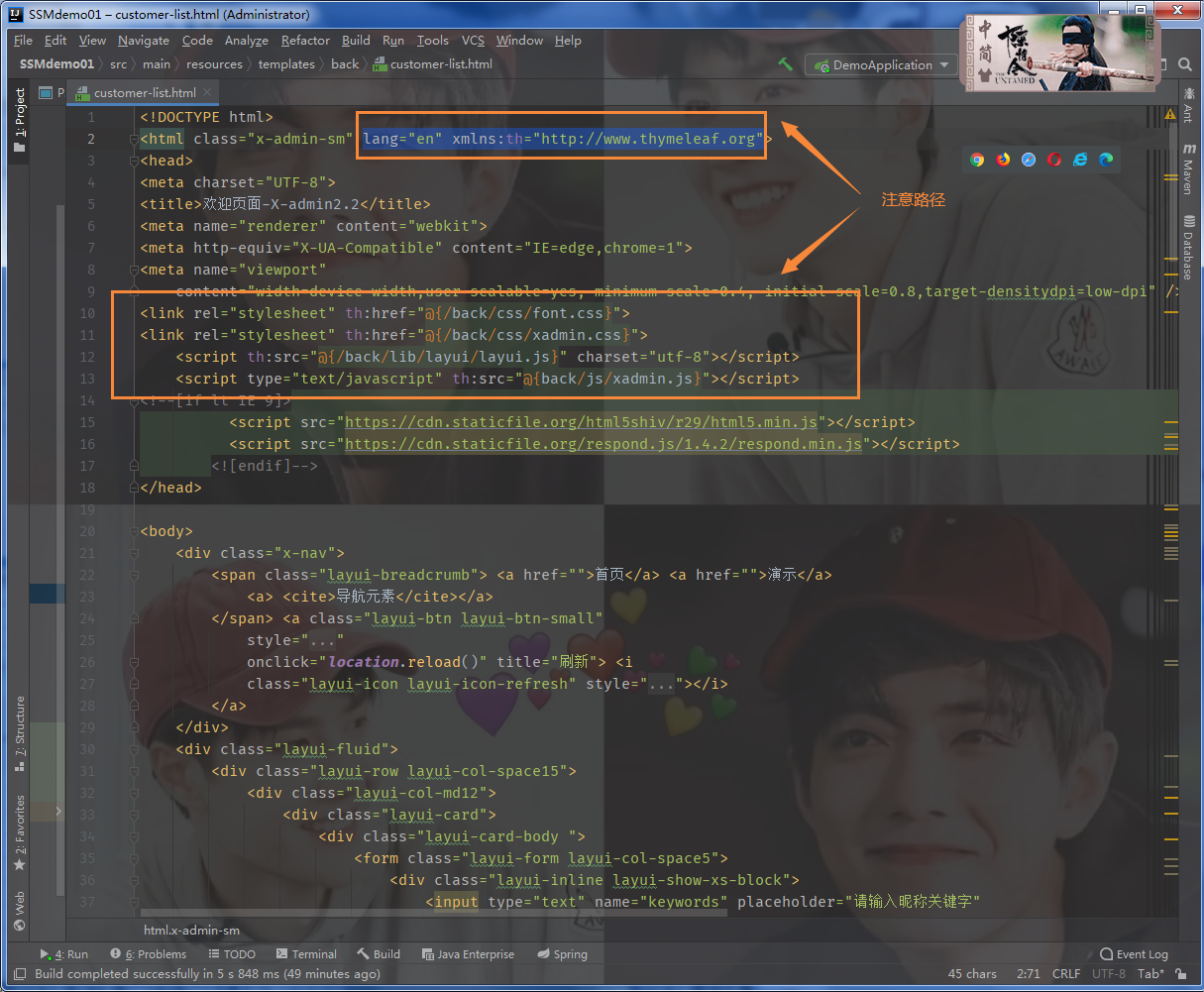Close the customer-list.html editor tab
The height and width of the screenshot is (992, 1204).
coord(208,93)
